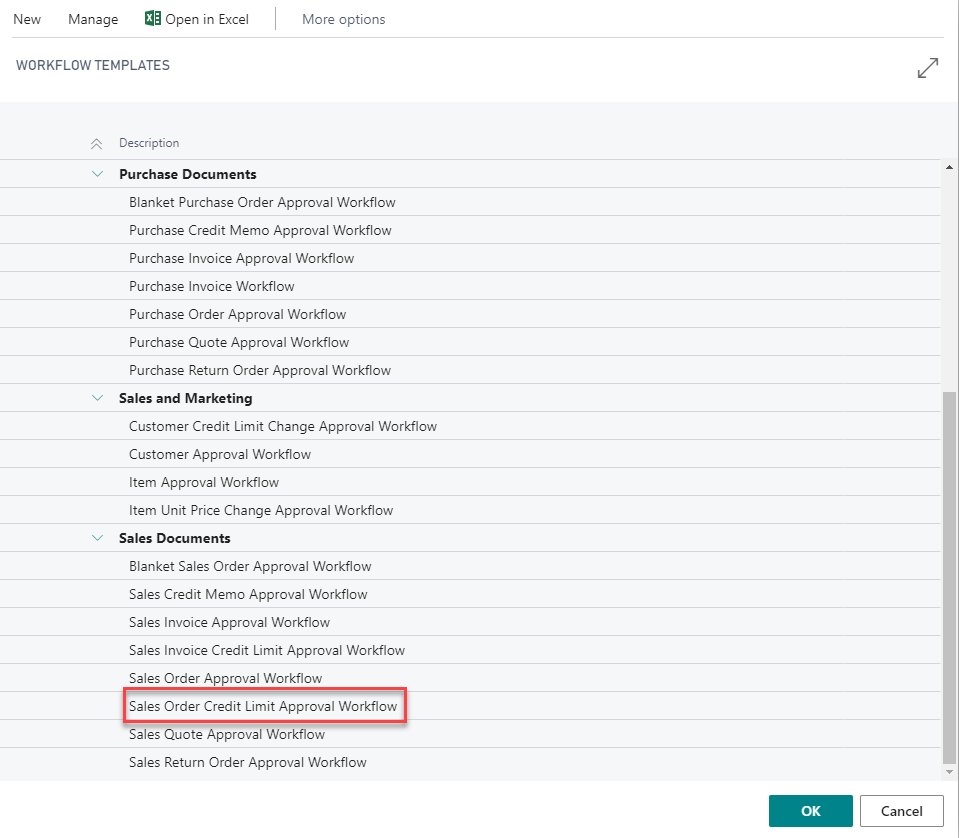Collapse the Sales and Marketing group
This screenshot has width=959, height=838.
[x=97, y=398]
